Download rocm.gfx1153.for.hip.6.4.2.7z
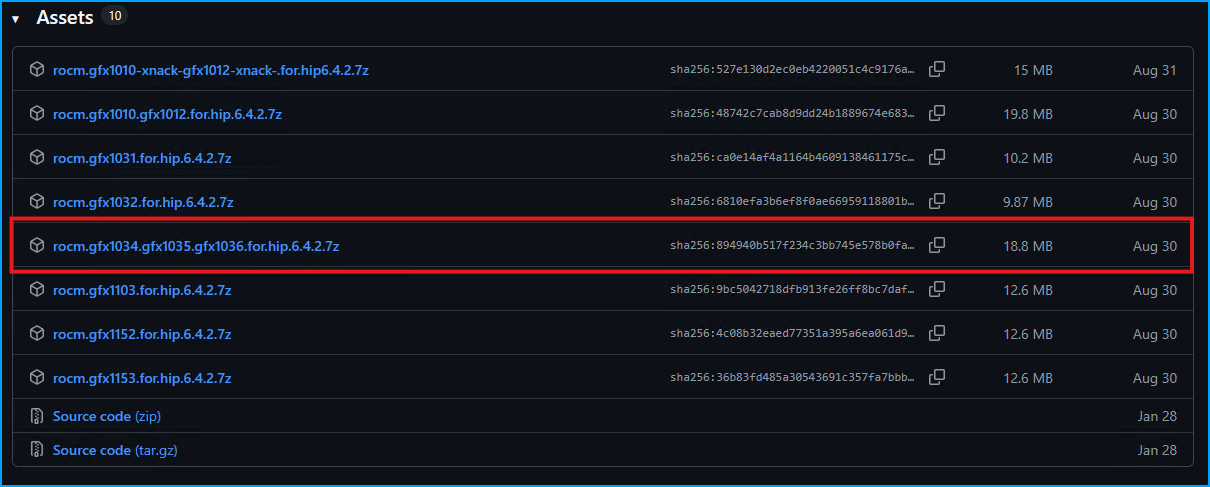The height and width of the screenshot is (487, 1210). 142,378
